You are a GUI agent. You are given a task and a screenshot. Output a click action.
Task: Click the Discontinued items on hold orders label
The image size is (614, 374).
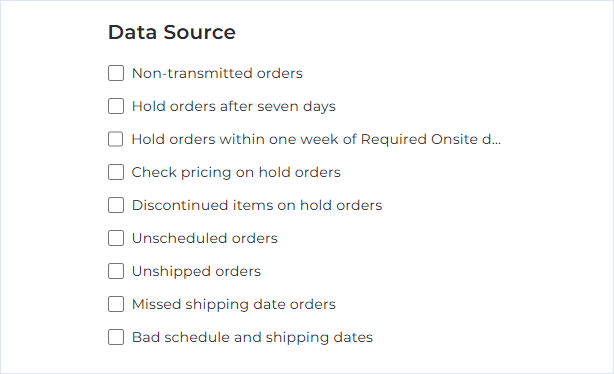coord(257,205)
